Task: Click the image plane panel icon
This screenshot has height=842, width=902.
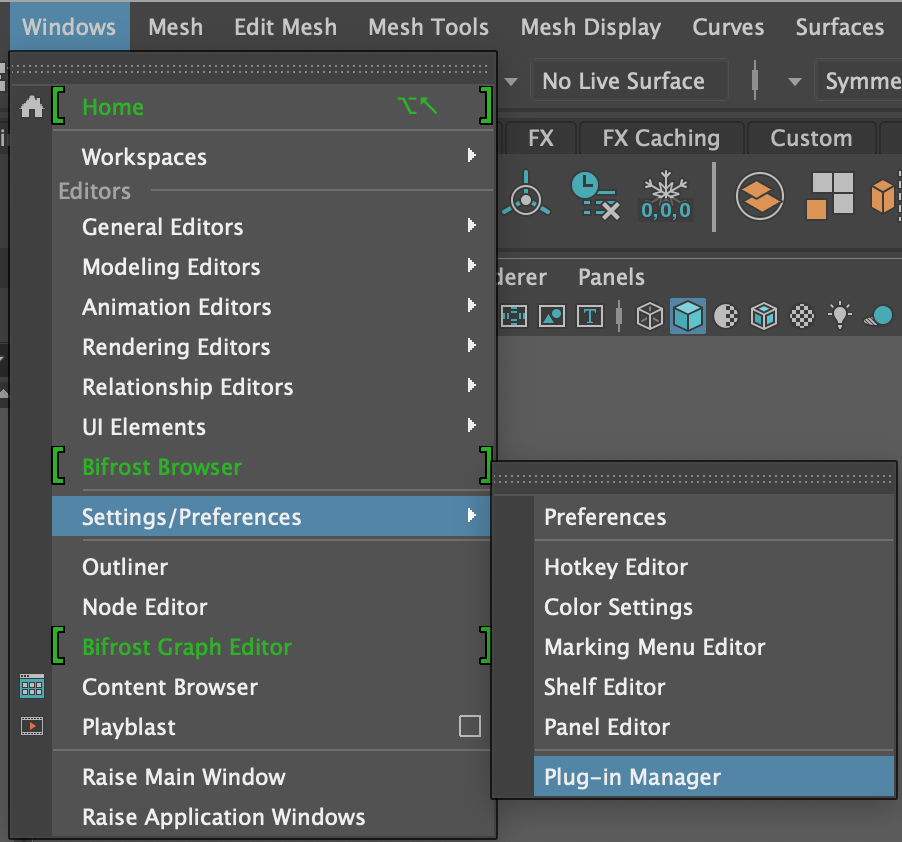Action: click(552, 316)
